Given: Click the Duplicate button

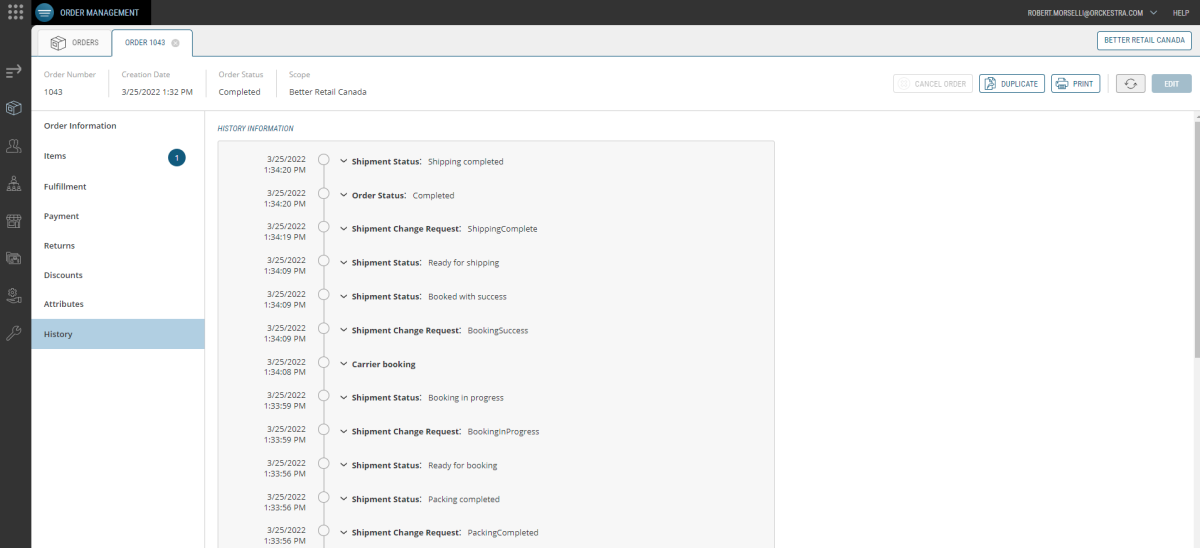Looking at the screenshot, I should [1011, 84].
